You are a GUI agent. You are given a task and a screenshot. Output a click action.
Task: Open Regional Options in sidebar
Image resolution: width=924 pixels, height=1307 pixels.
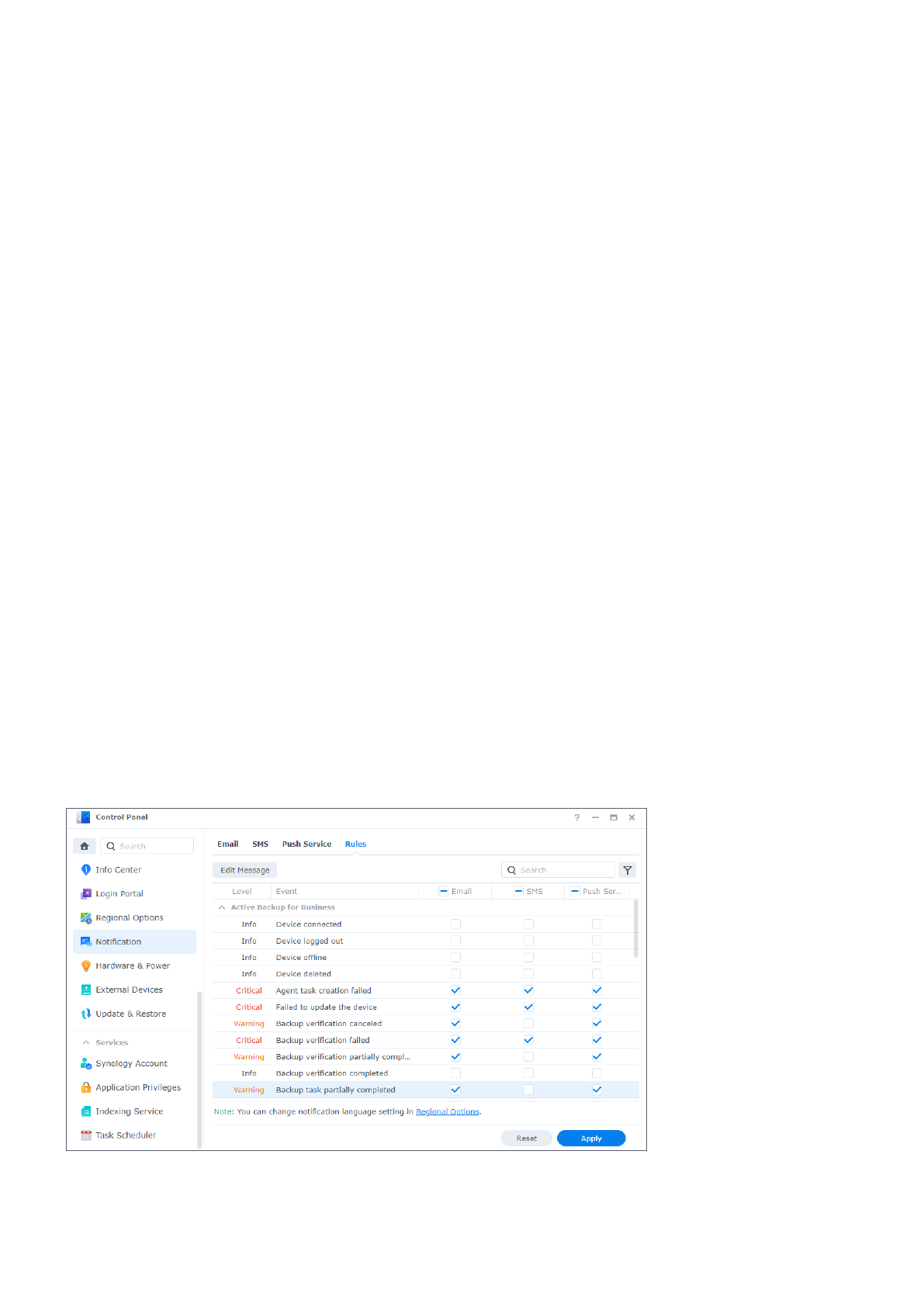129,917
